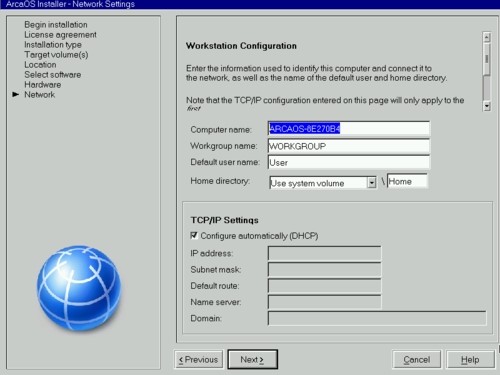Click the Workstation Configuration heading
This screenshot has width=500, height=375.
coord(241,46)
